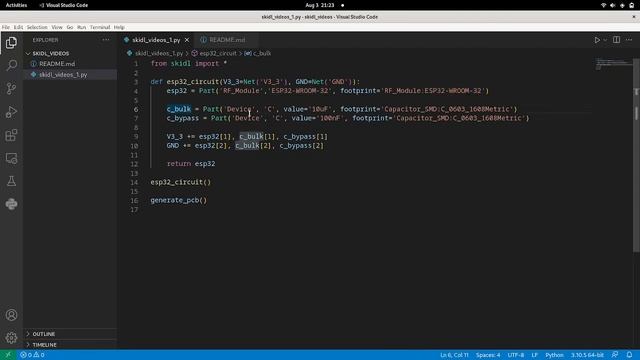Open the clock and calendar Aug 3 21:23
This screenshot has height=360, width=640.
pos(320,5)
